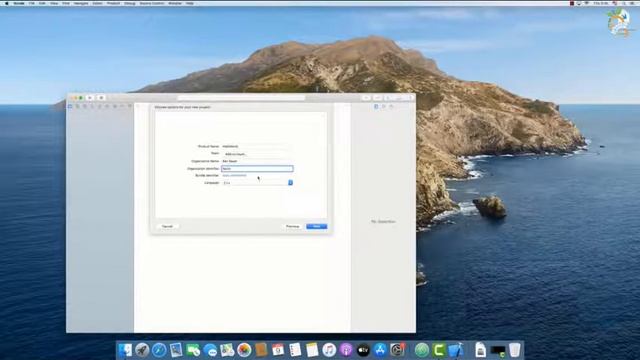Screen dimensions: 640x360
Task: Open Contacts book in the Dock
Action: click(261, 350)
